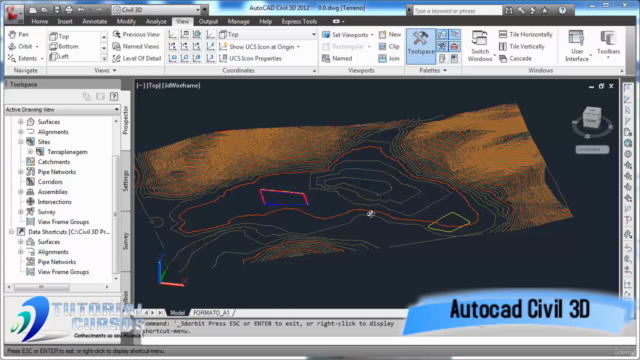Open the Civil 3D workspace dropdown
The image size is (640, 360).
157,10
